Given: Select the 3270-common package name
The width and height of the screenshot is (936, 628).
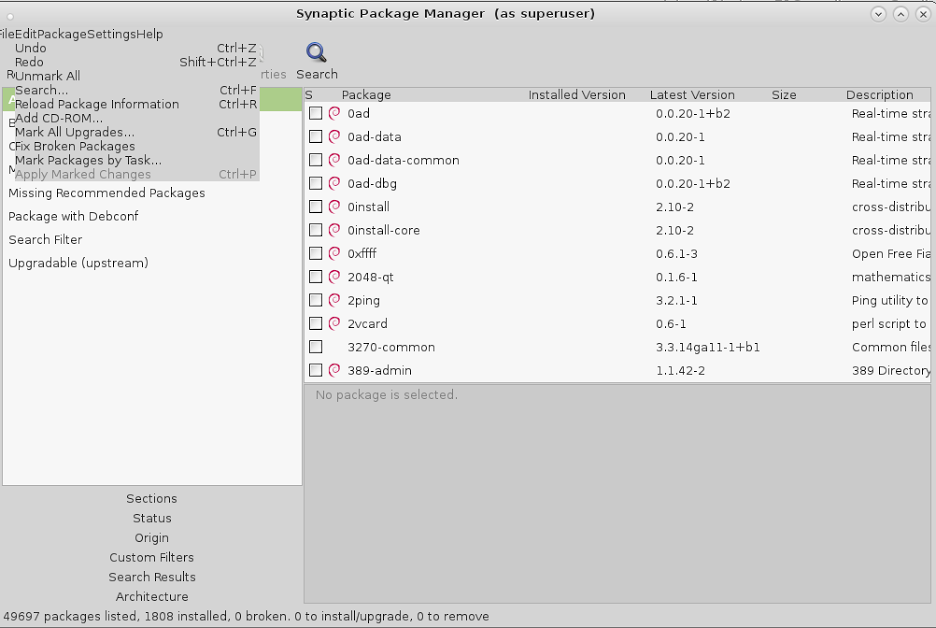Looking at the screenshot, I should pos(391,347).
